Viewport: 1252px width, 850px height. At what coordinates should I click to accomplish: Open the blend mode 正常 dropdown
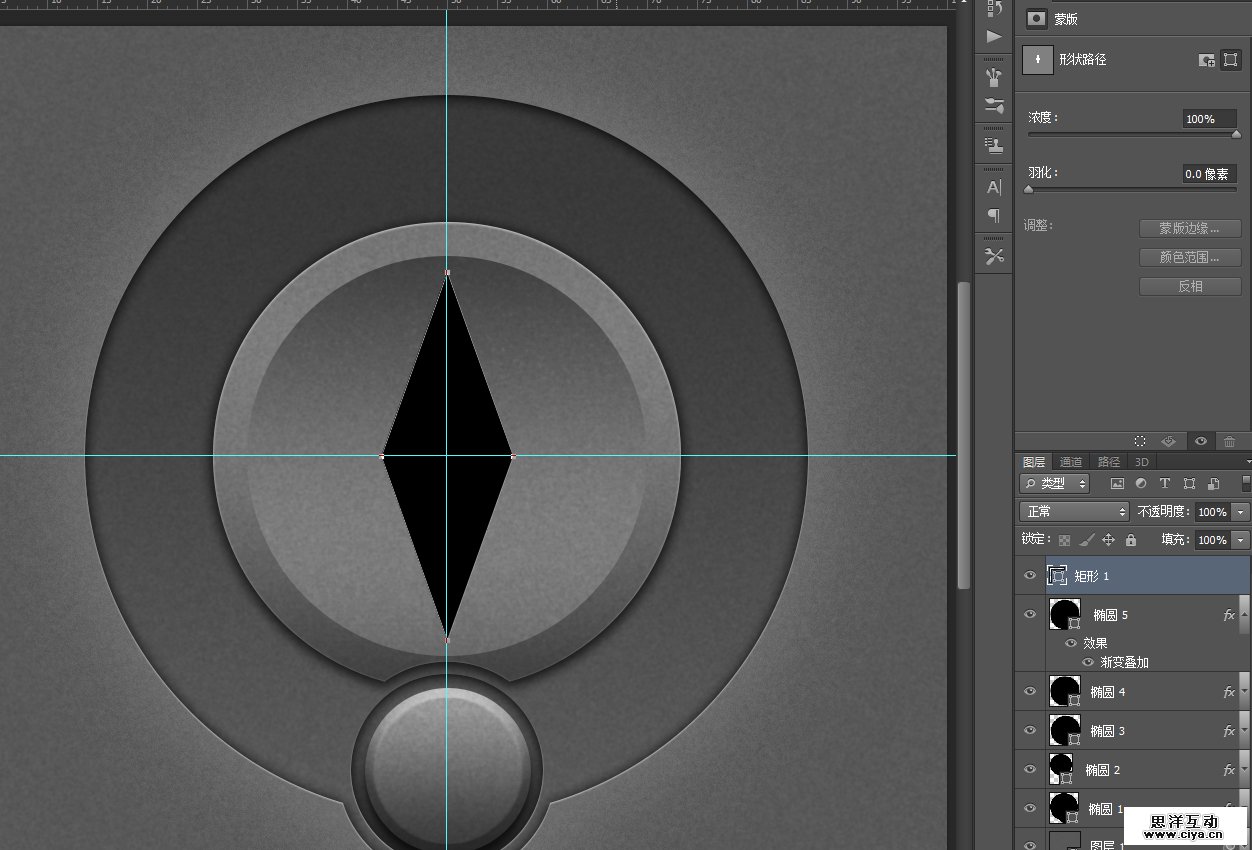[x=1073, y=512]
